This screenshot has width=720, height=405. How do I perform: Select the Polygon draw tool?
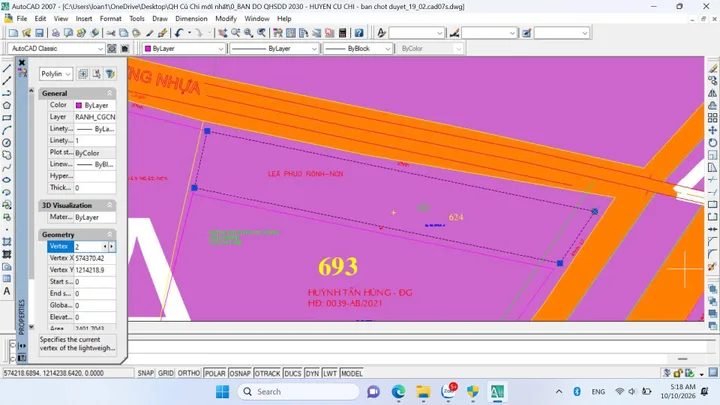point(7,106)
